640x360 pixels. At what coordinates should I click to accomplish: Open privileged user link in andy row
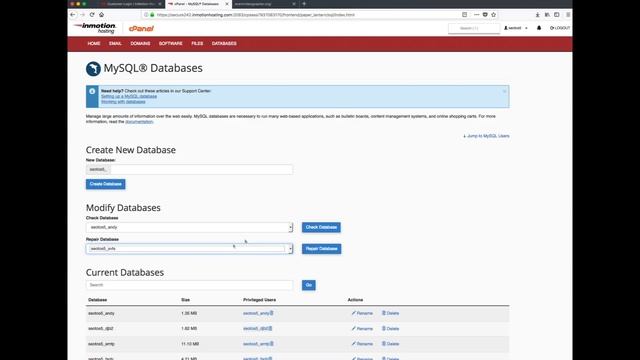point(256,313)
